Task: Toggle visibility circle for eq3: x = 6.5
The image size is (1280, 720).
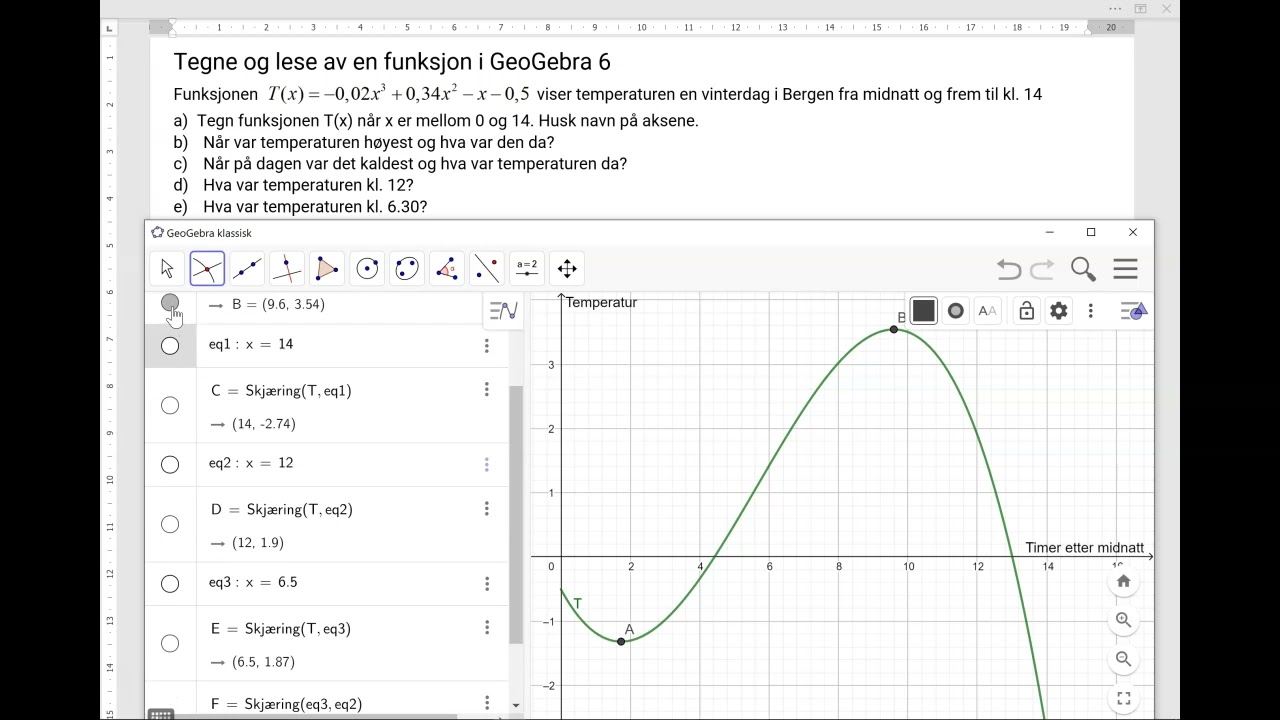Action: [x=170, y=584]
